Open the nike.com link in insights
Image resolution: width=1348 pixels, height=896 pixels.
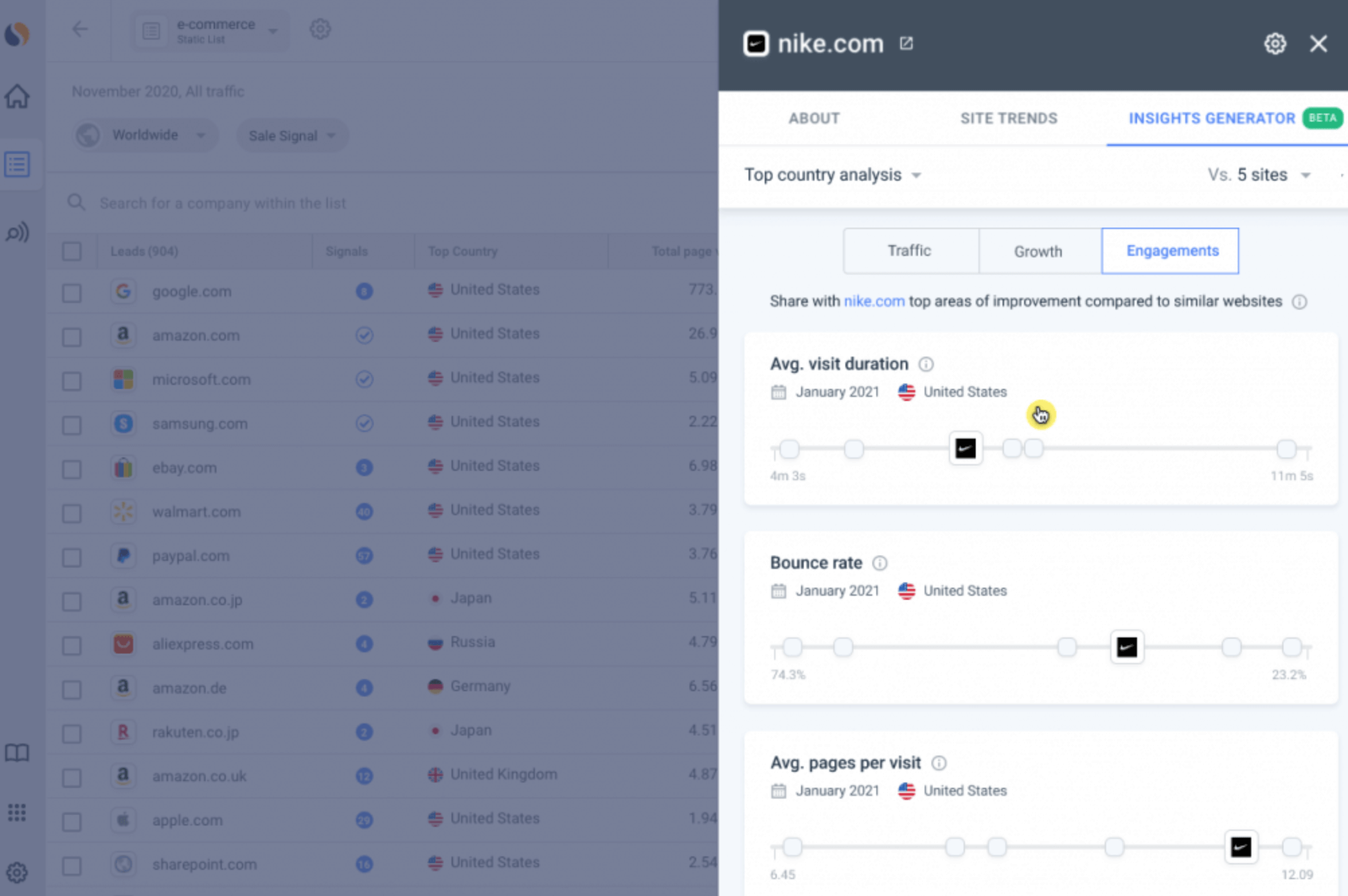coord(873,301)
